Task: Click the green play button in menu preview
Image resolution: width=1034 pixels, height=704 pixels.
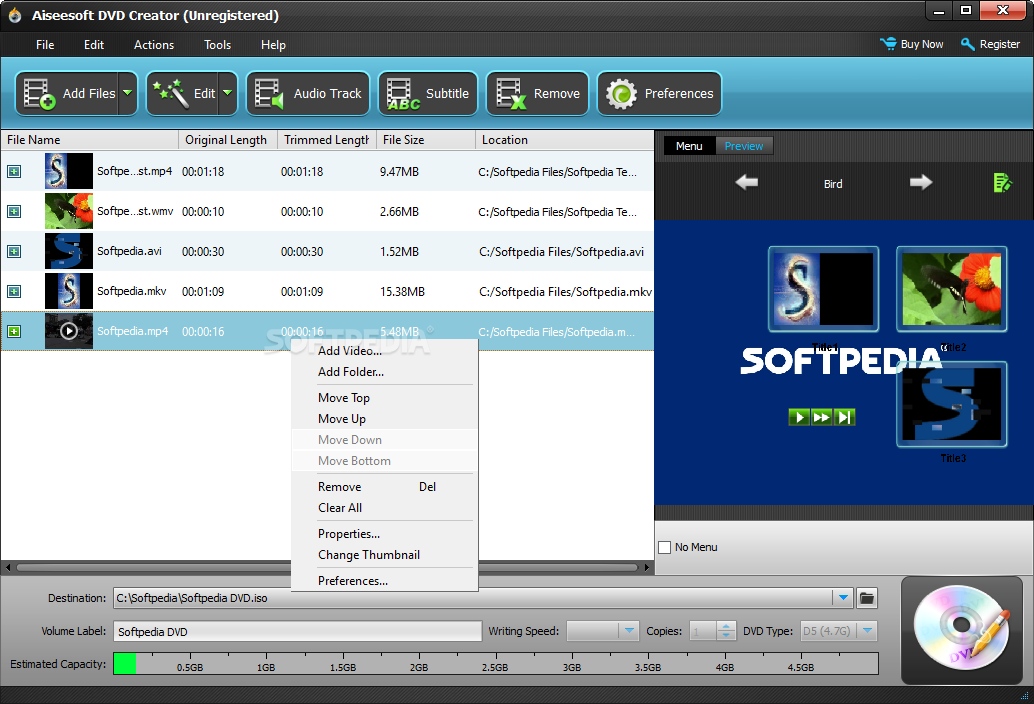Action: [x=799, y=417]
